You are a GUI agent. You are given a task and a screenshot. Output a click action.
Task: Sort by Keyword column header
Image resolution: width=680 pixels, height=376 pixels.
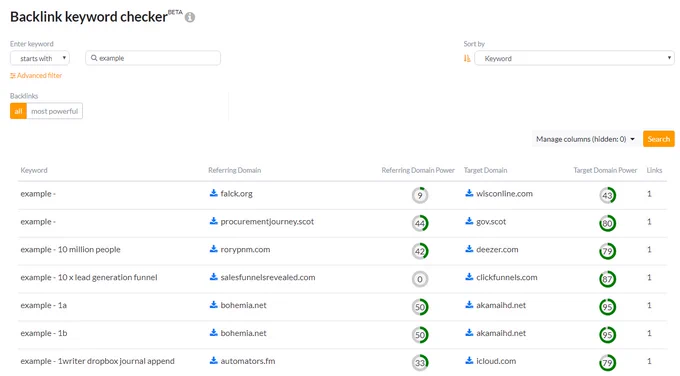coord(34,170)
